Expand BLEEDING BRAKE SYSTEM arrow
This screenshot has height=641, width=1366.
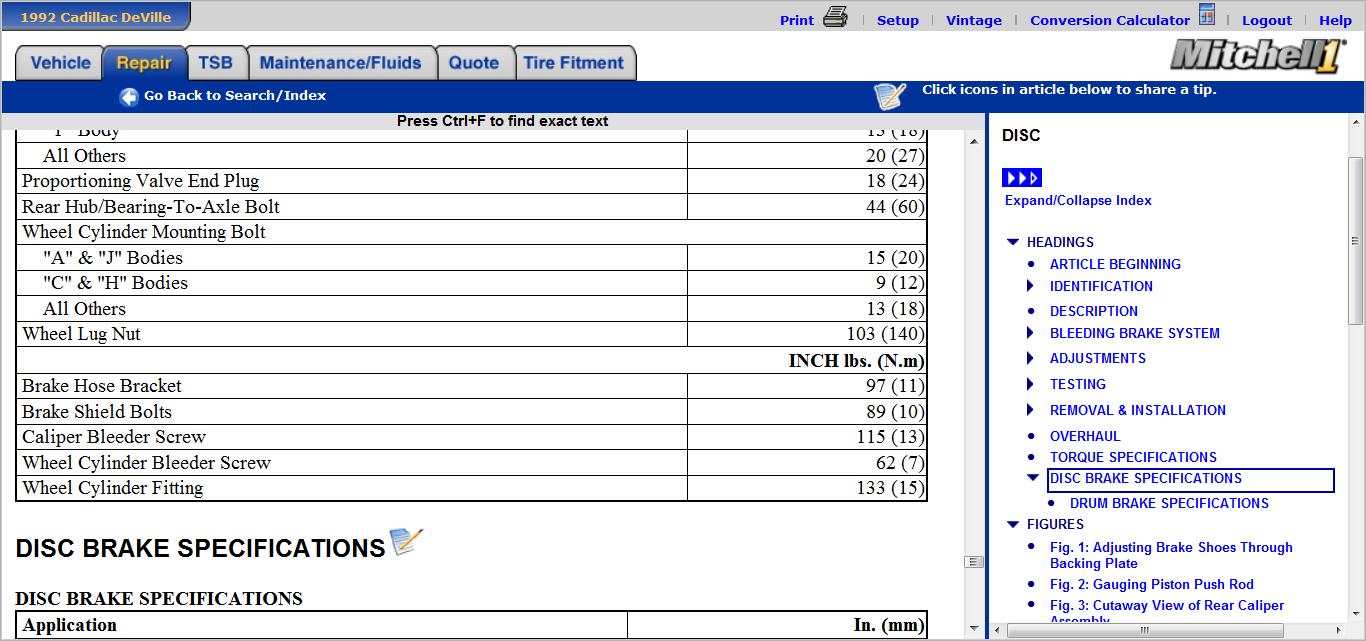click(x=1031, y=333)
